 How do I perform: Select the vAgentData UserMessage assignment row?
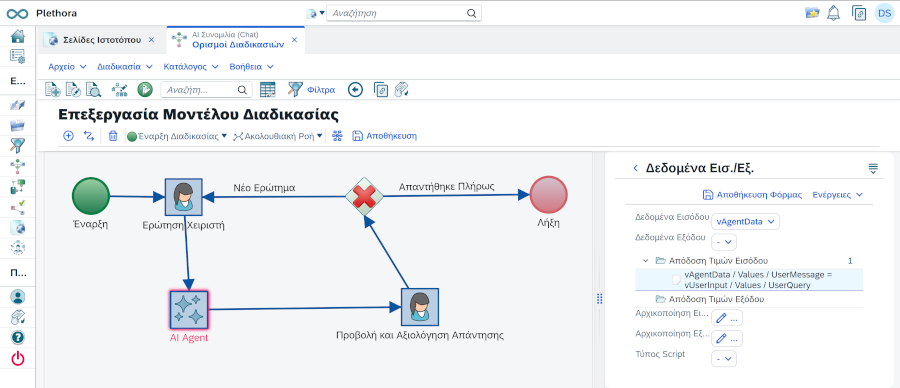click(749, 280)
